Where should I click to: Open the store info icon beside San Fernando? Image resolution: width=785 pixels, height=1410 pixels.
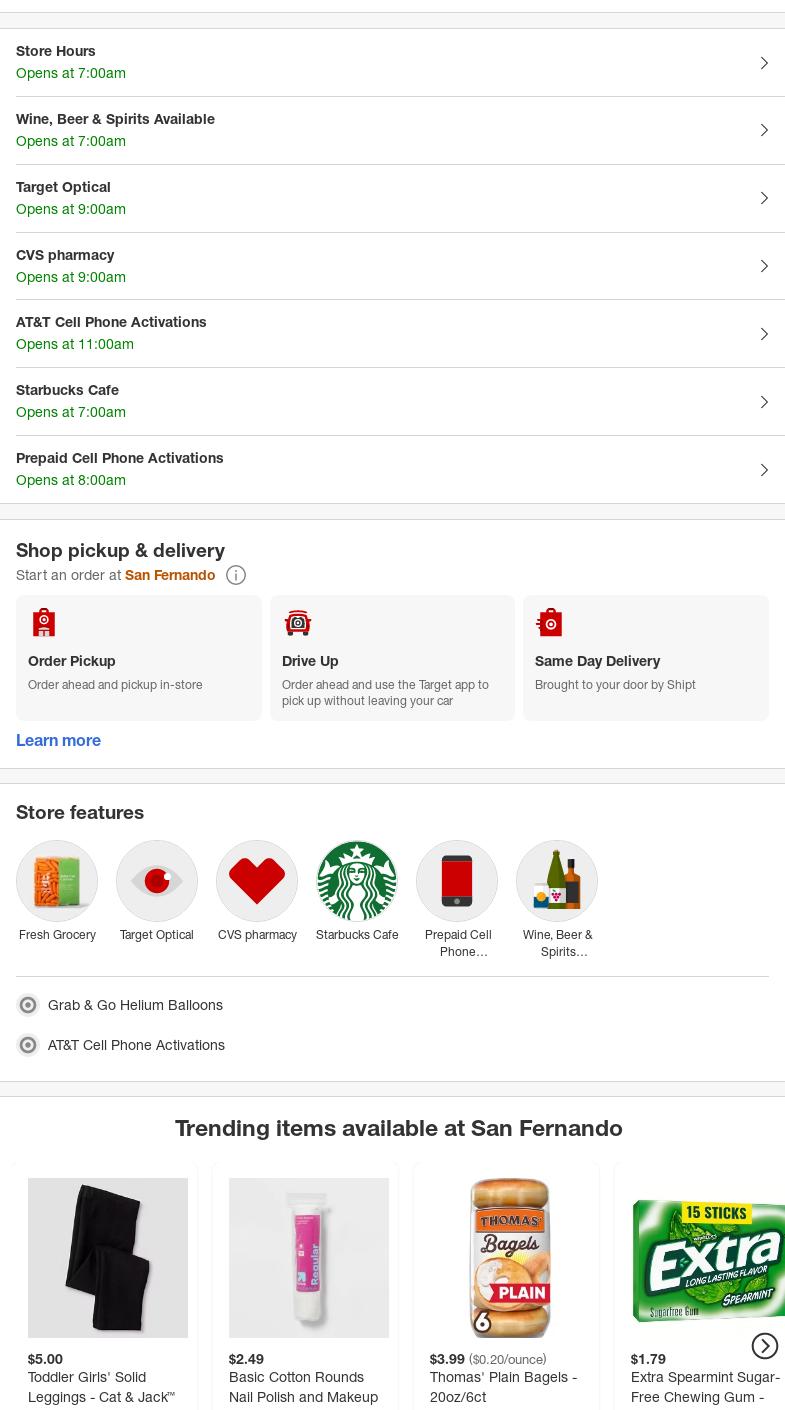236,575
